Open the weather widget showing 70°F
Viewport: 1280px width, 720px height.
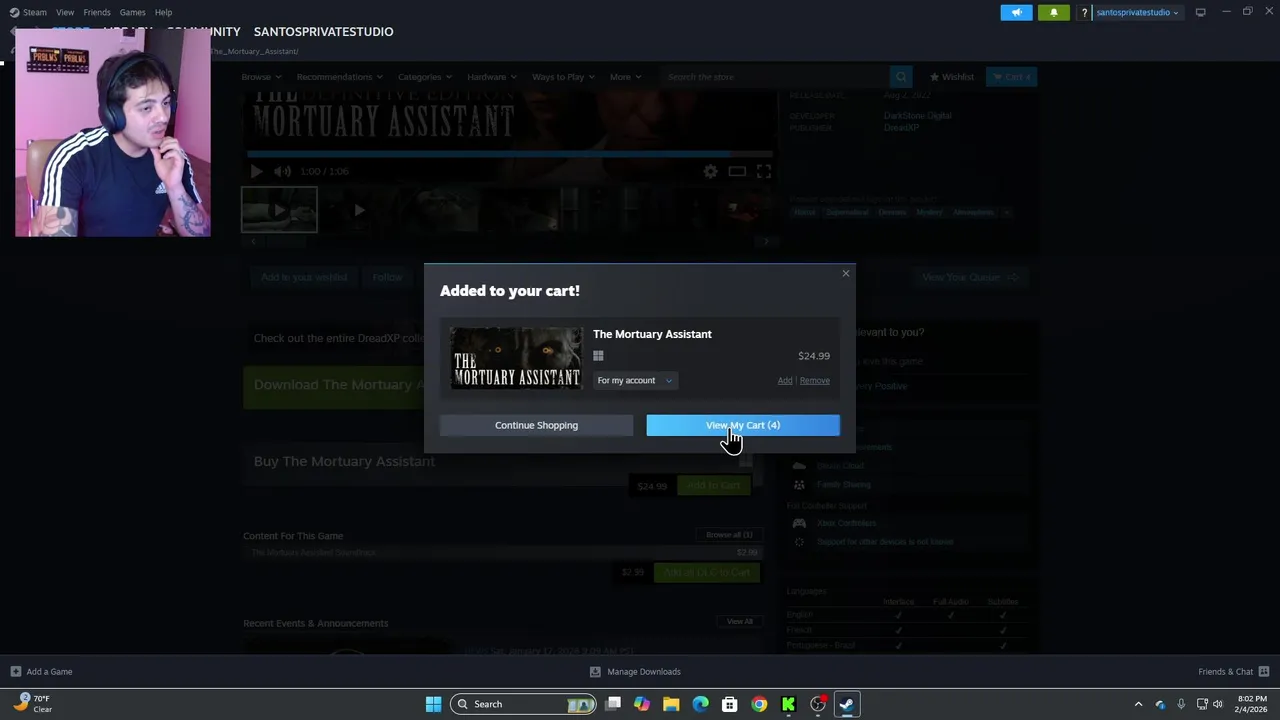[33, 704]
